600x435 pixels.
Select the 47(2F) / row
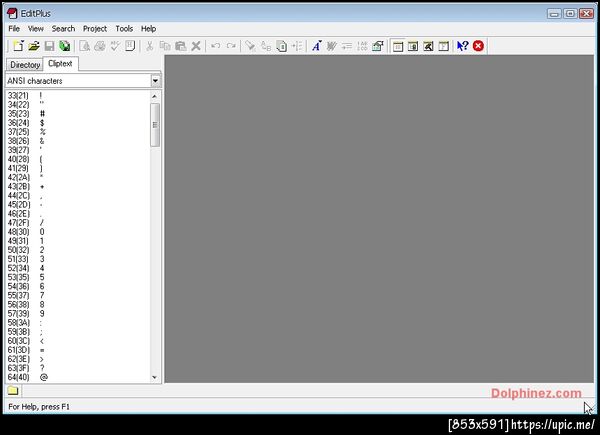coord(78,223)
